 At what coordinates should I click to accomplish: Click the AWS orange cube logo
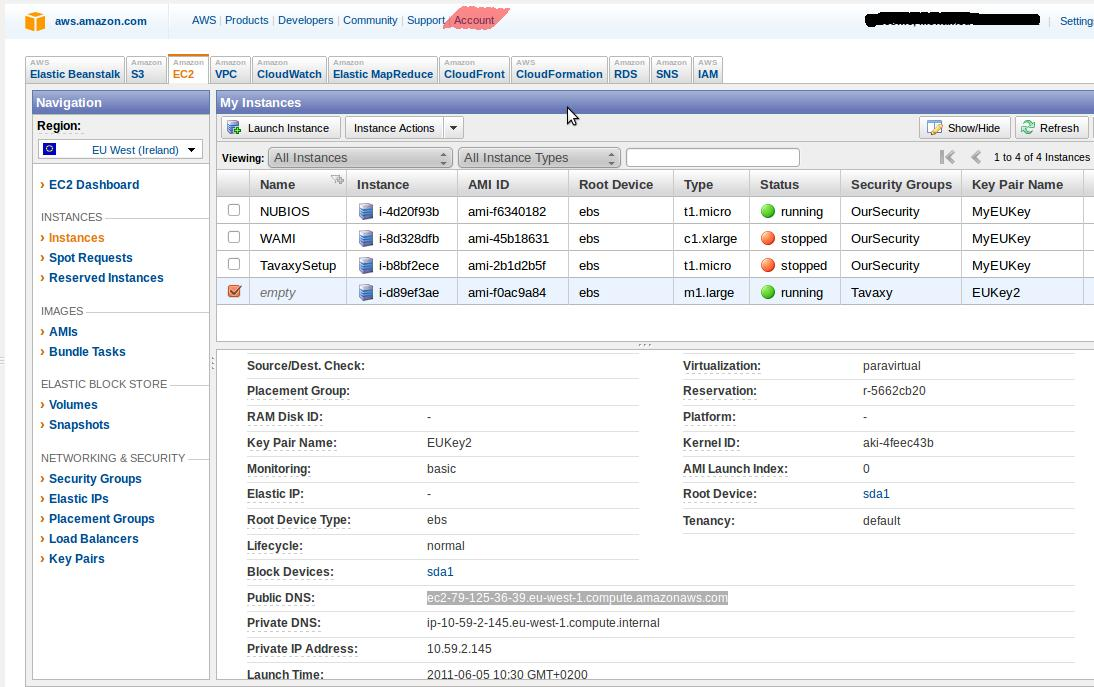pyautogui.click(x=35, y=21)
